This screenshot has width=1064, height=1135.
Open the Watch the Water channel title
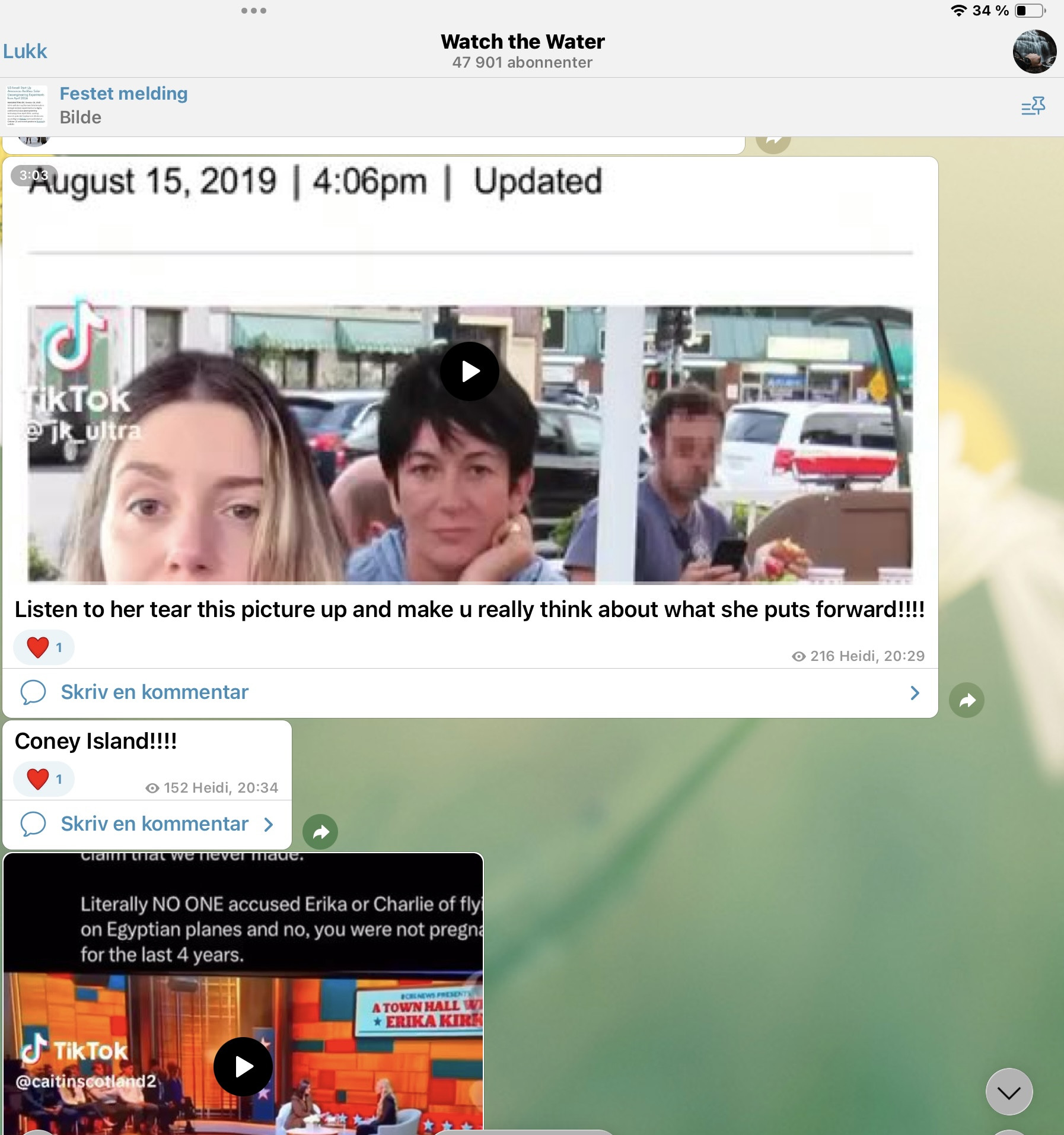522,42
